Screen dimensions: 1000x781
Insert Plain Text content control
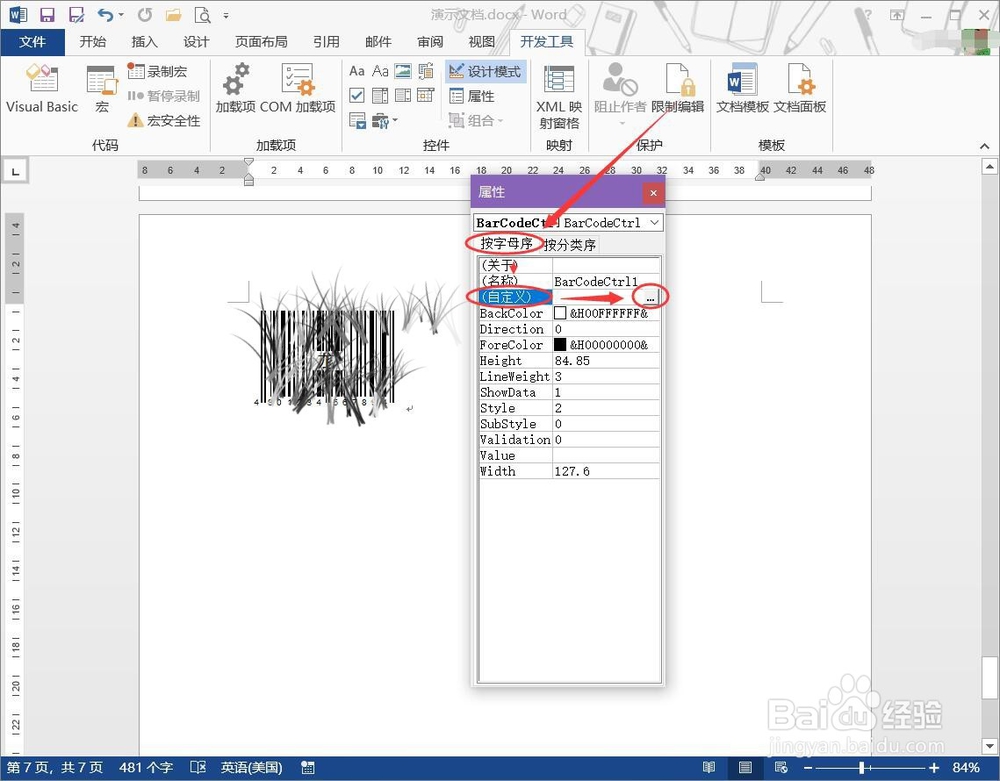point(381,71)
